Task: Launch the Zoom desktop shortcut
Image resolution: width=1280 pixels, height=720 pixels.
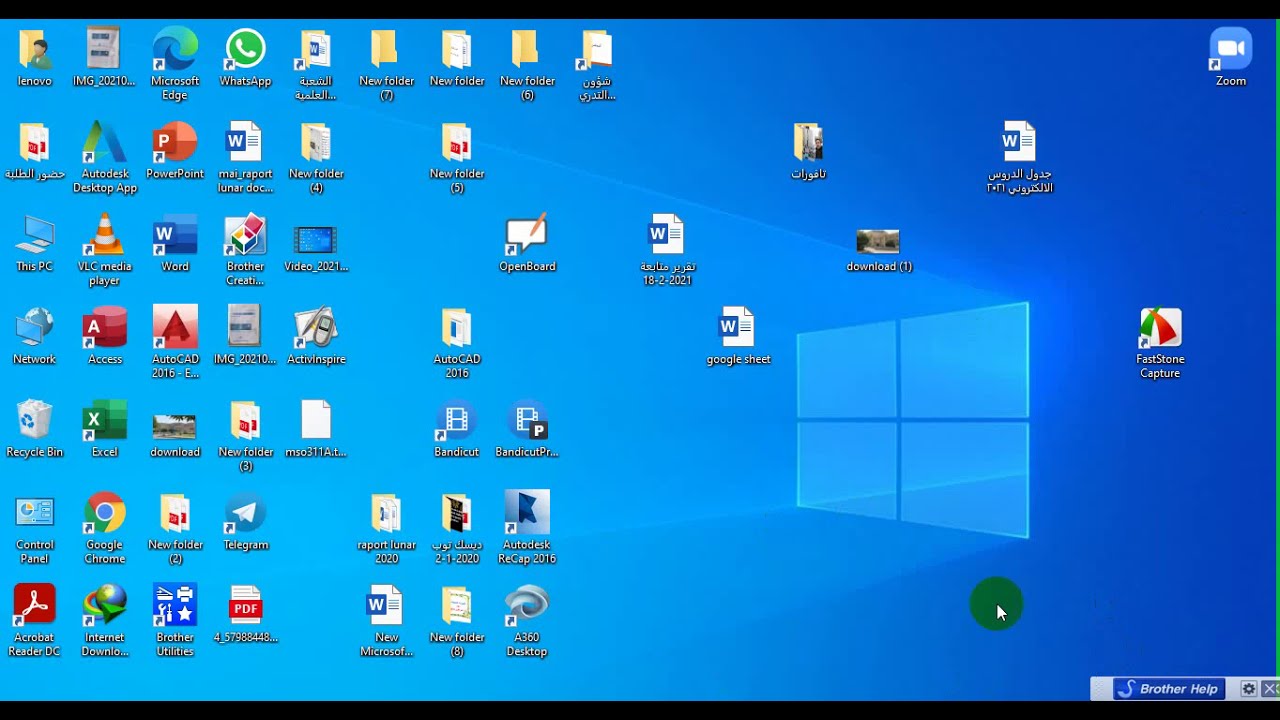Action: click(1230, 58)
